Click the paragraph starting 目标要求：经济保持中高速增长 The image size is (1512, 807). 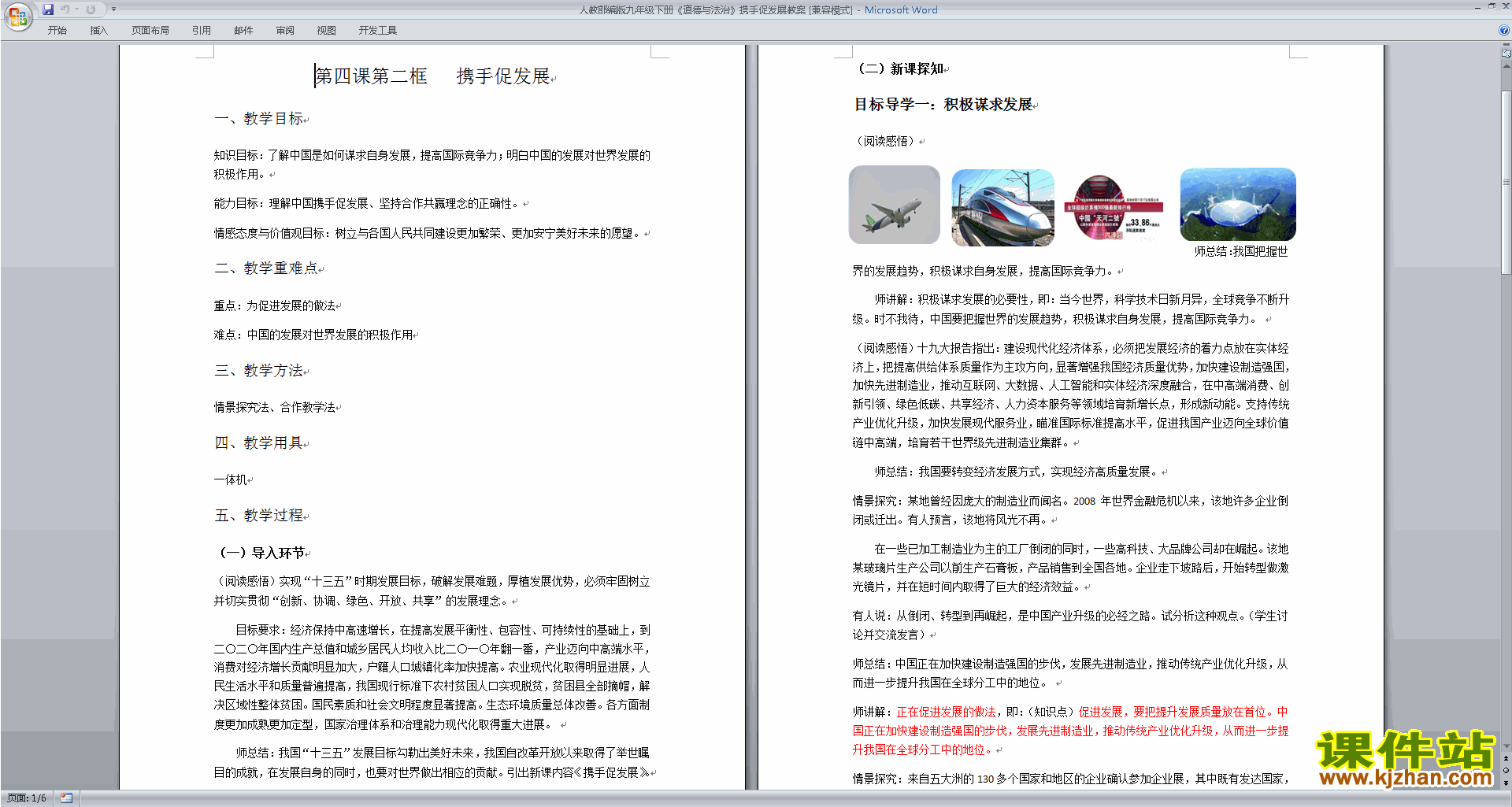432,677
